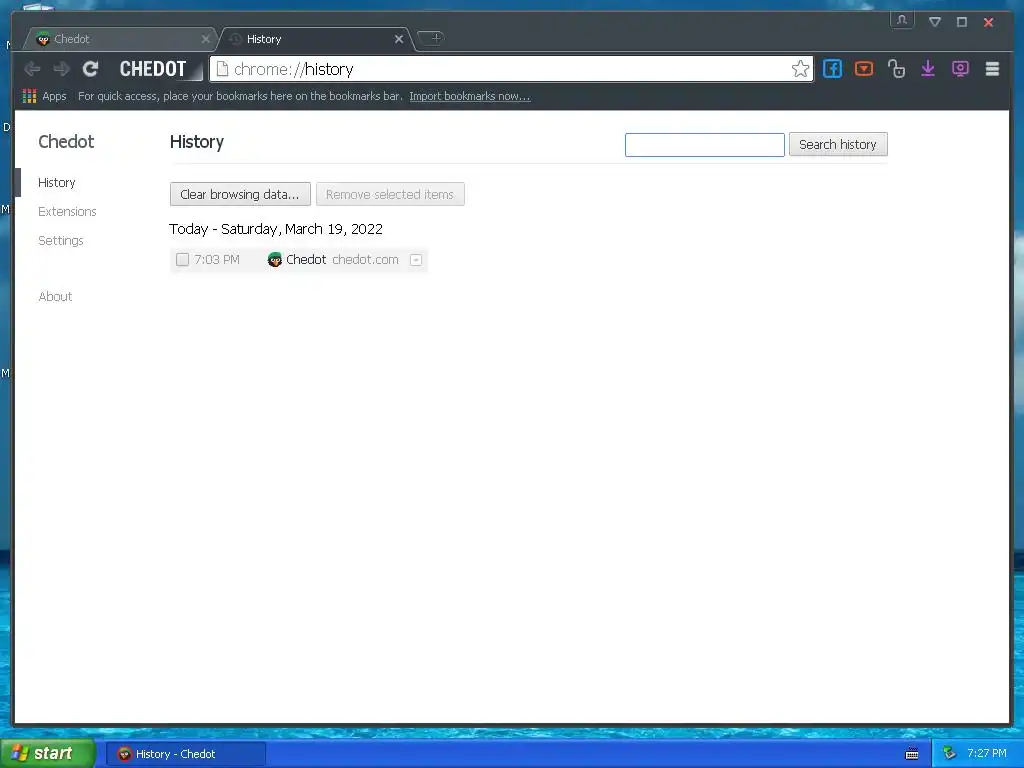The height and width of the screenshot is (768, 1024).
Task: Close the History tab
Action: pyautogui.click(x=399, y=39)
